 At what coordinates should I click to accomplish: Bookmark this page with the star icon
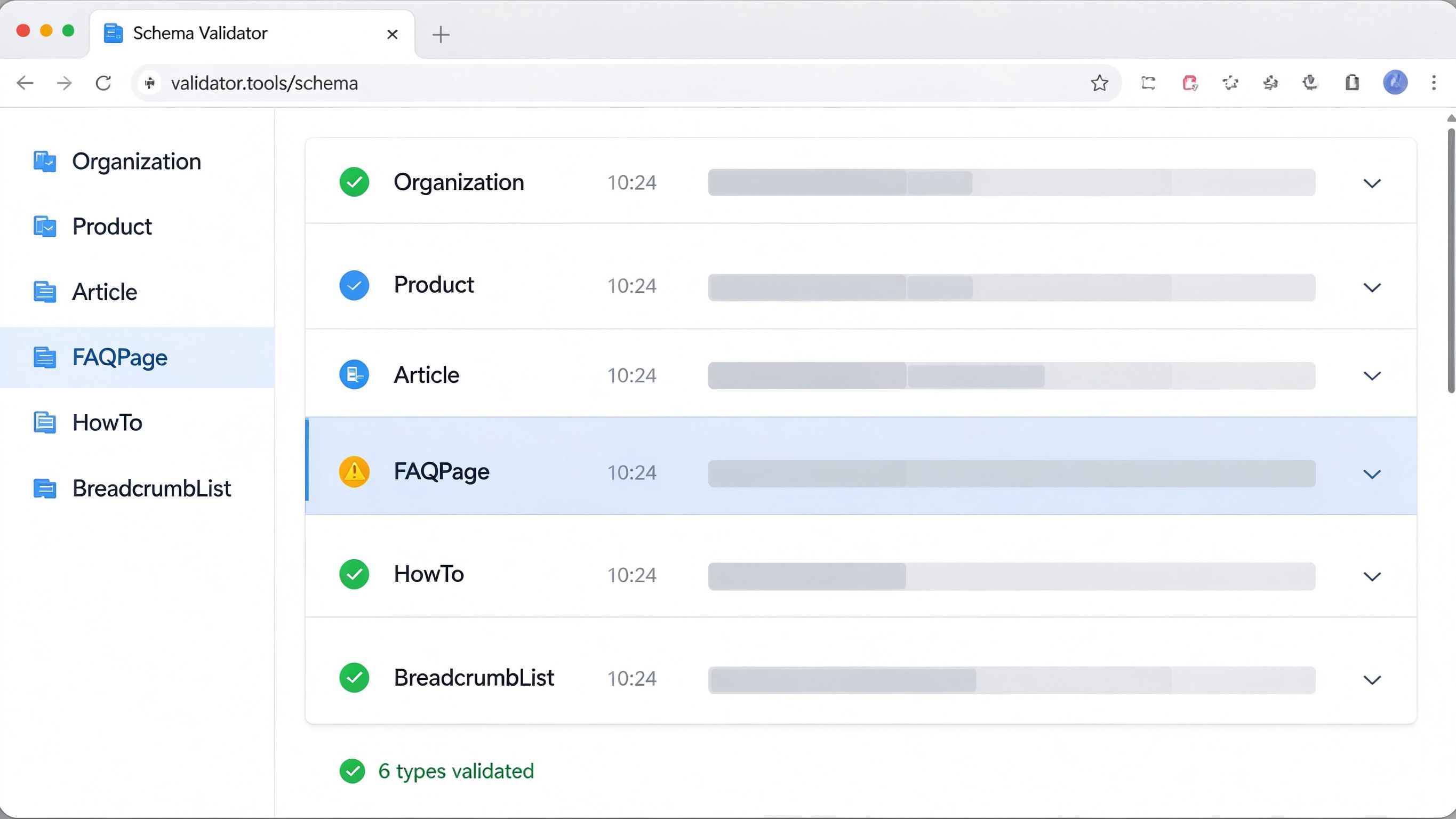point(1099,83)
